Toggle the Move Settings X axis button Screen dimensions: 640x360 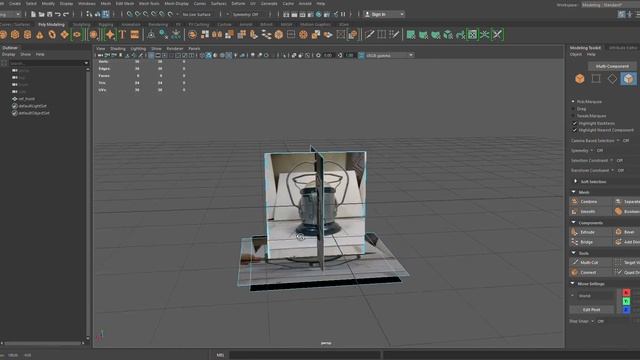tap(626, 293)
